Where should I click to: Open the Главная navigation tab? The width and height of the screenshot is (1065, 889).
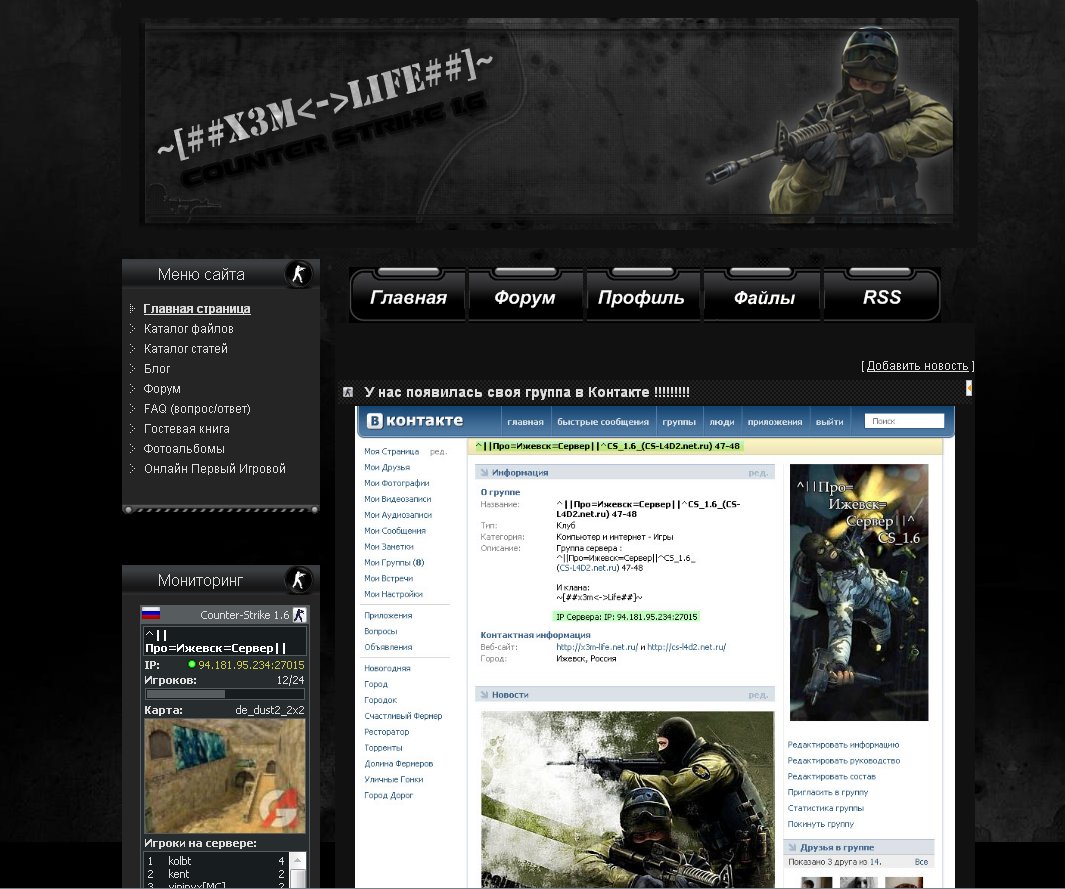click(408, 297)
